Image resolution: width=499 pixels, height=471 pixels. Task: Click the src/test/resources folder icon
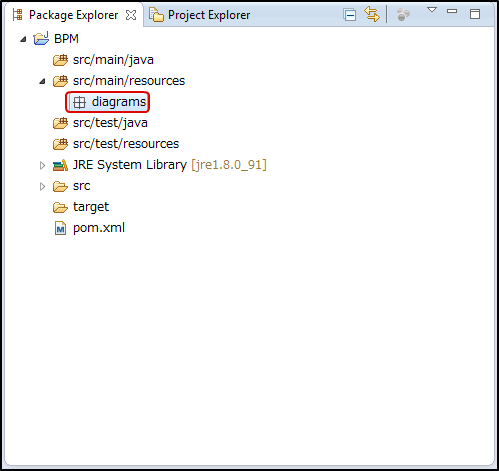click(60, 144)
